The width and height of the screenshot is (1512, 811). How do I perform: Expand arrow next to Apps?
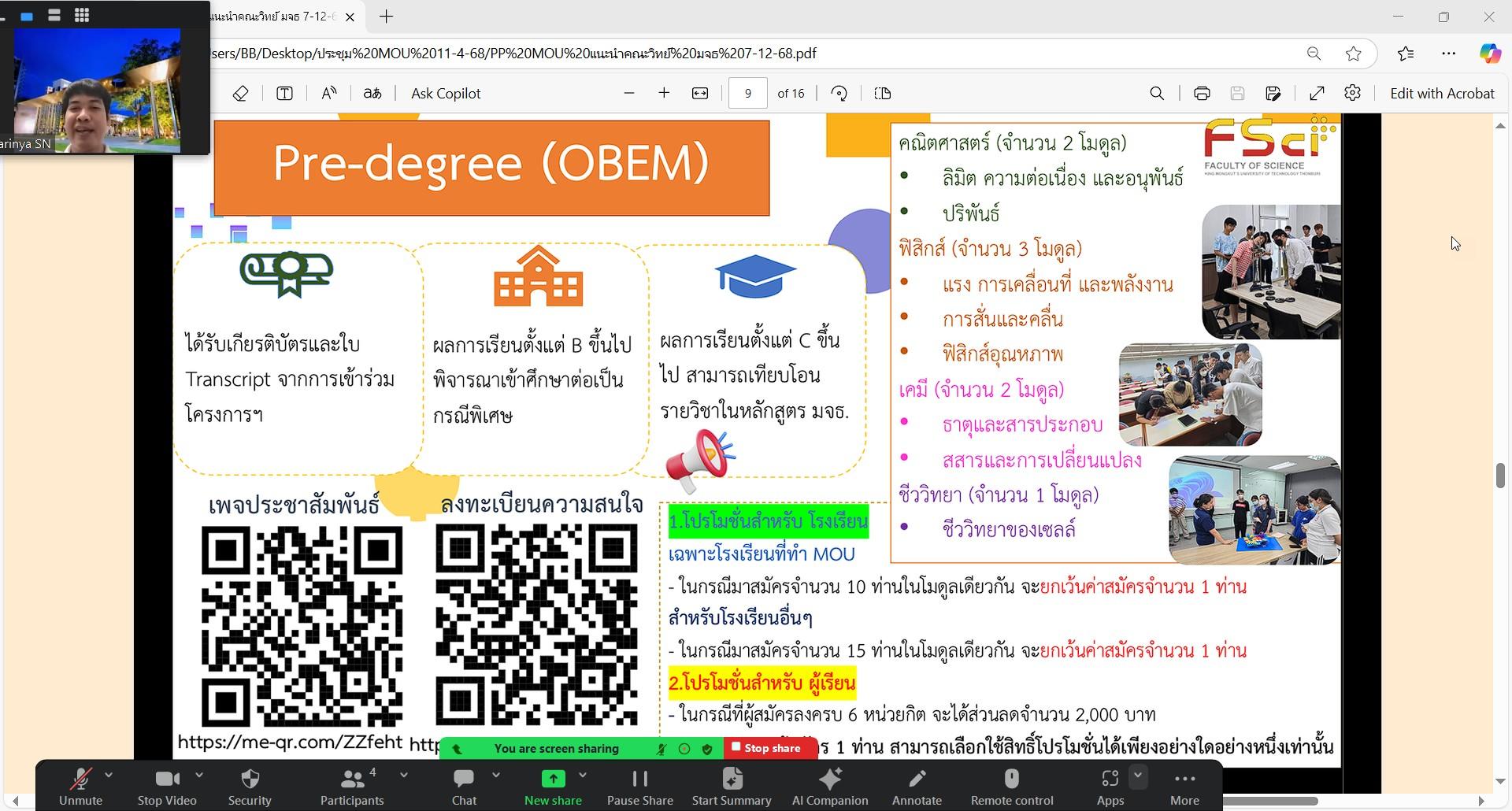[x=1138, y=776]
